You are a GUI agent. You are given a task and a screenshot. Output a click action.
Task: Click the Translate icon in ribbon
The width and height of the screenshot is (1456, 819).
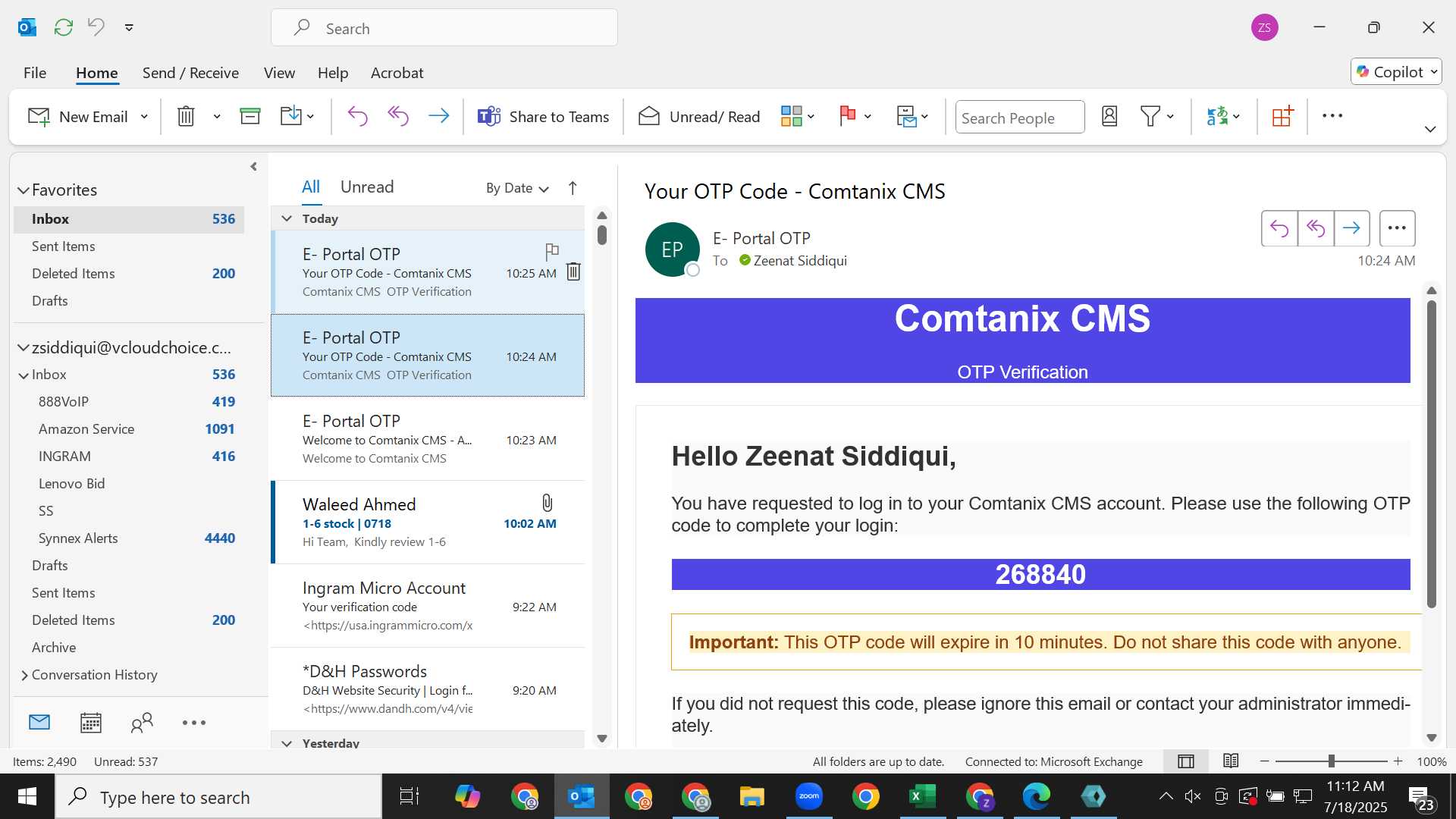click(x=1217, y=116)
